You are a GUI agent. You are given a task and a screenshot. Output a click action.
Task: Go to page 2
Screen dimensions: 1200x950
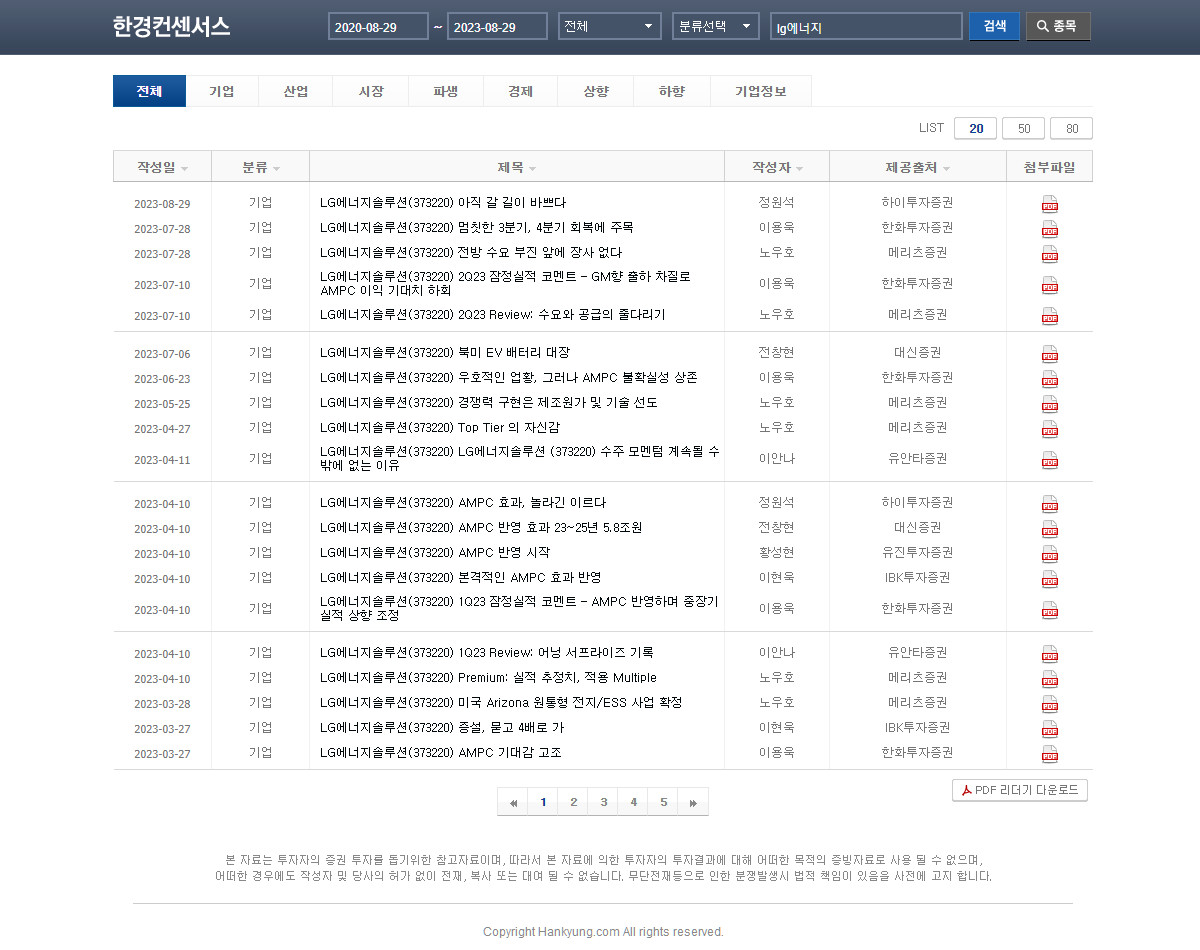coord(573,802)
